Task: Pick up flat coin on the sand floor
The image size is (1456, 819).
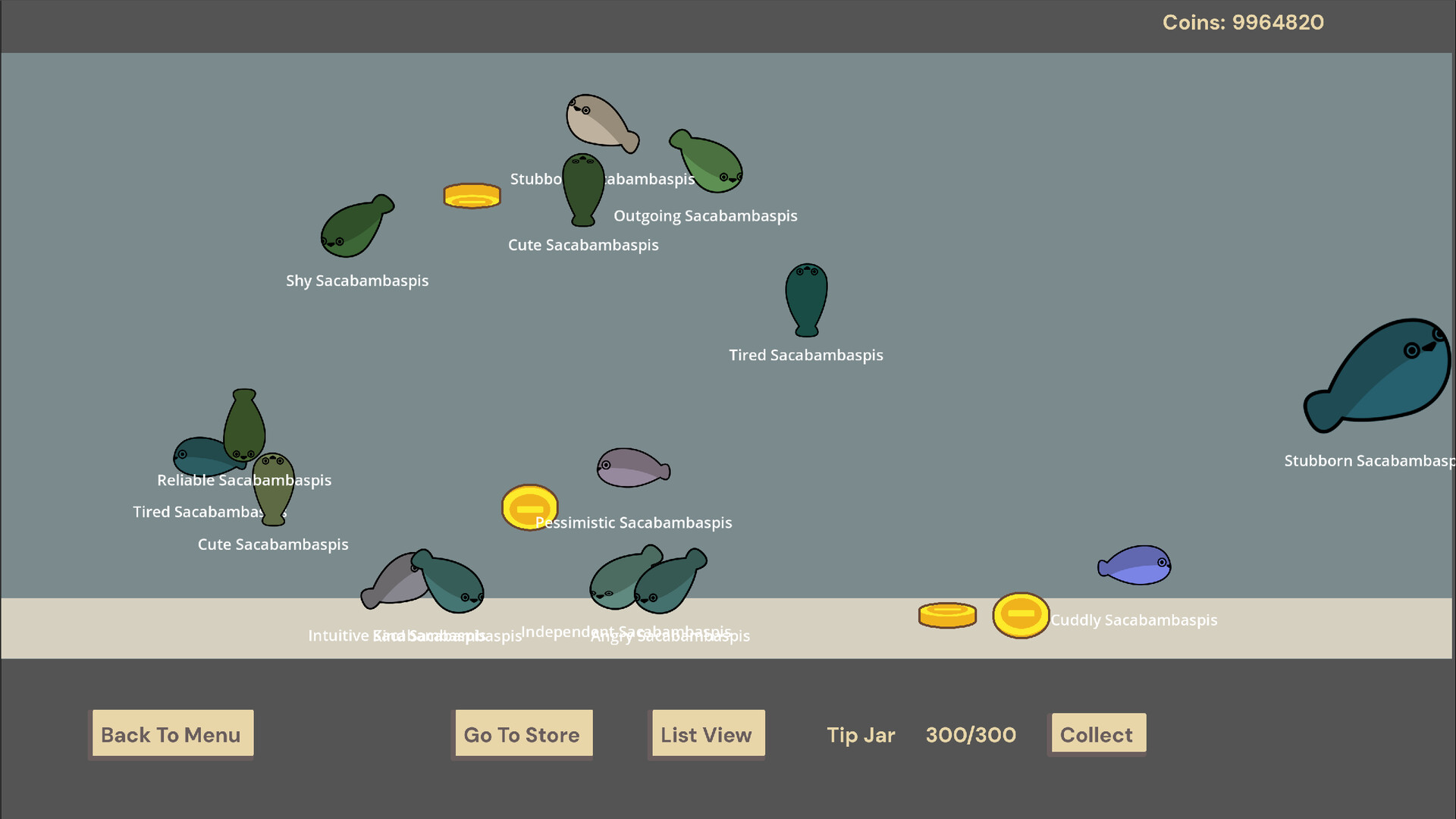Action: click(947, 615)
